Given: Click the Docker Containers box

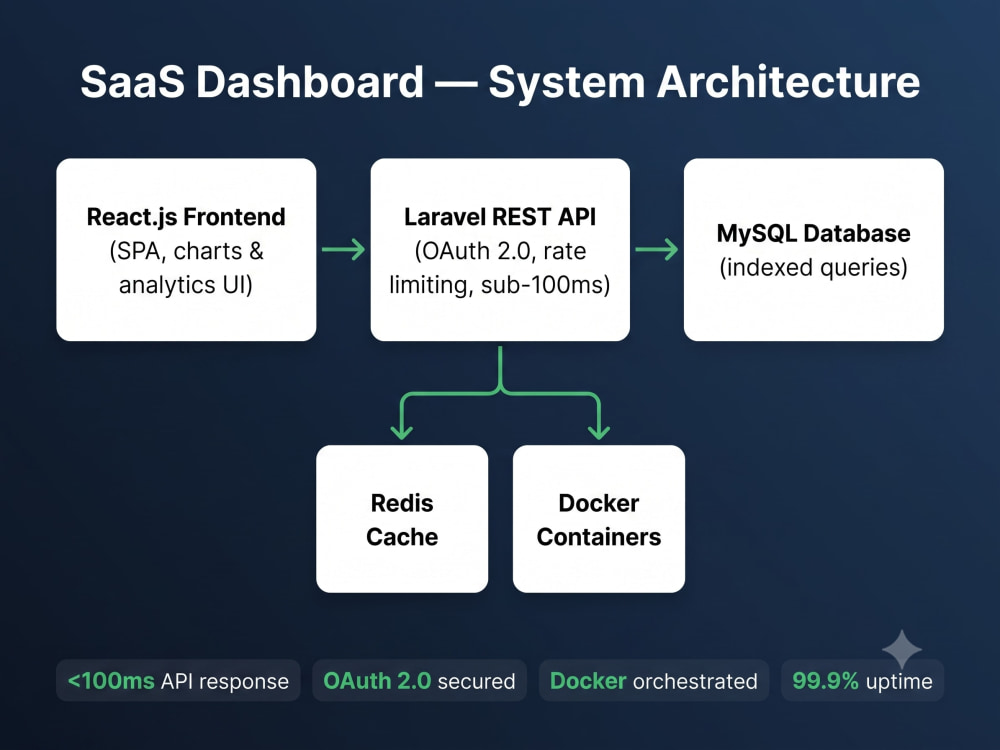Looking at the screenshot, I should click(x=599, y=519).
